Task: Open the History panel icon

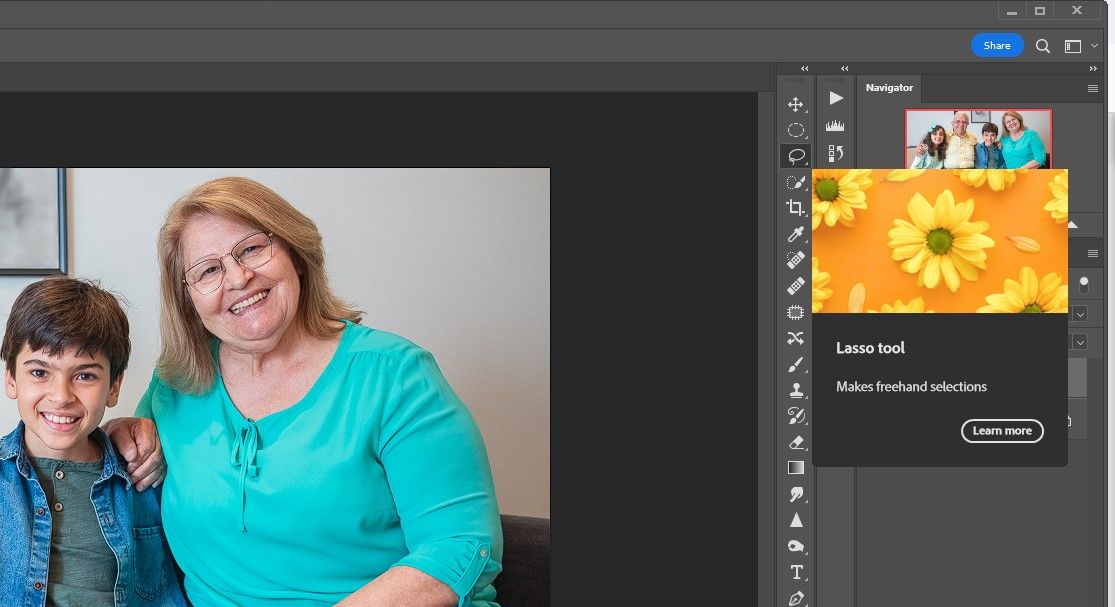Action: tap(836, 153)
